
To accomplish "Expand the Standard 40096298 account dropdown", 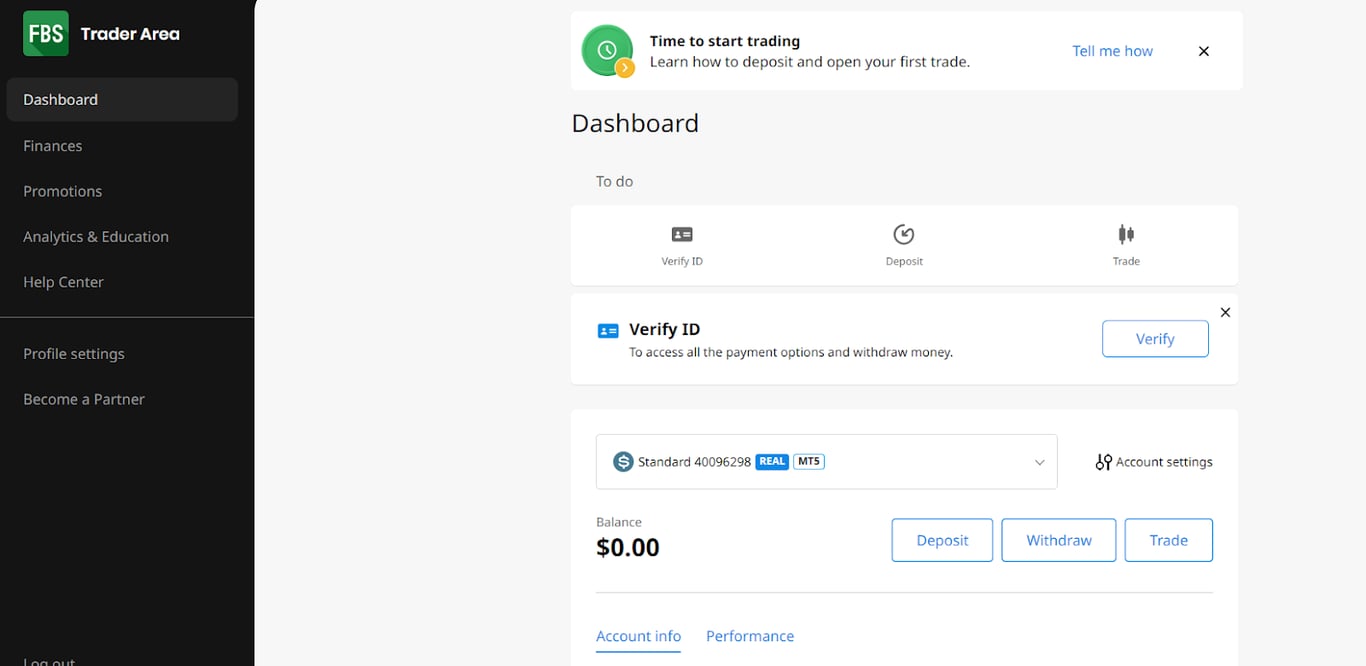I will [826, 462].
